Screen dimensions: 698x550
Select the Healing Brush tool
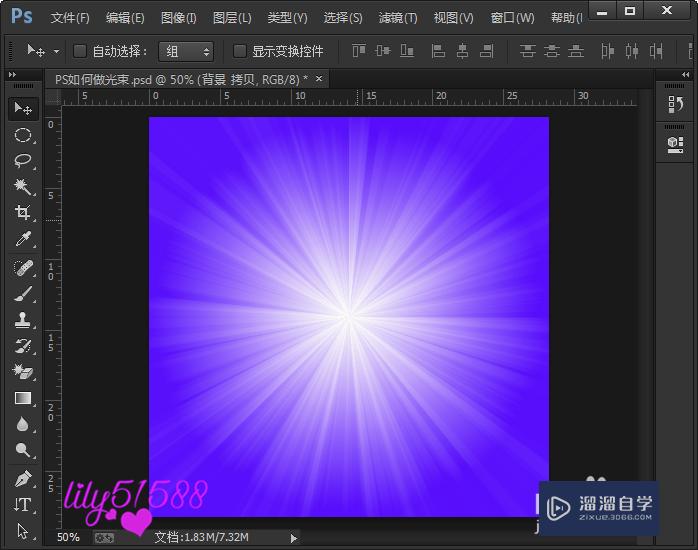click(23, 268)
